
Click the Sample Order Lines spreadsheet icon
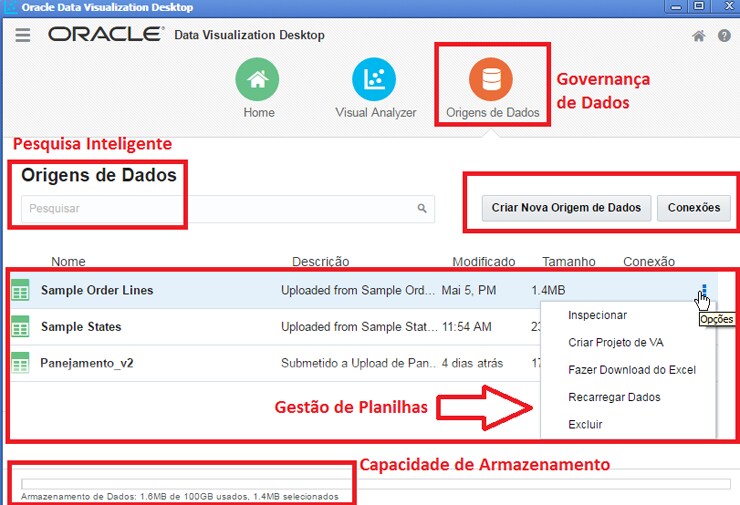(x=20, y=290)
